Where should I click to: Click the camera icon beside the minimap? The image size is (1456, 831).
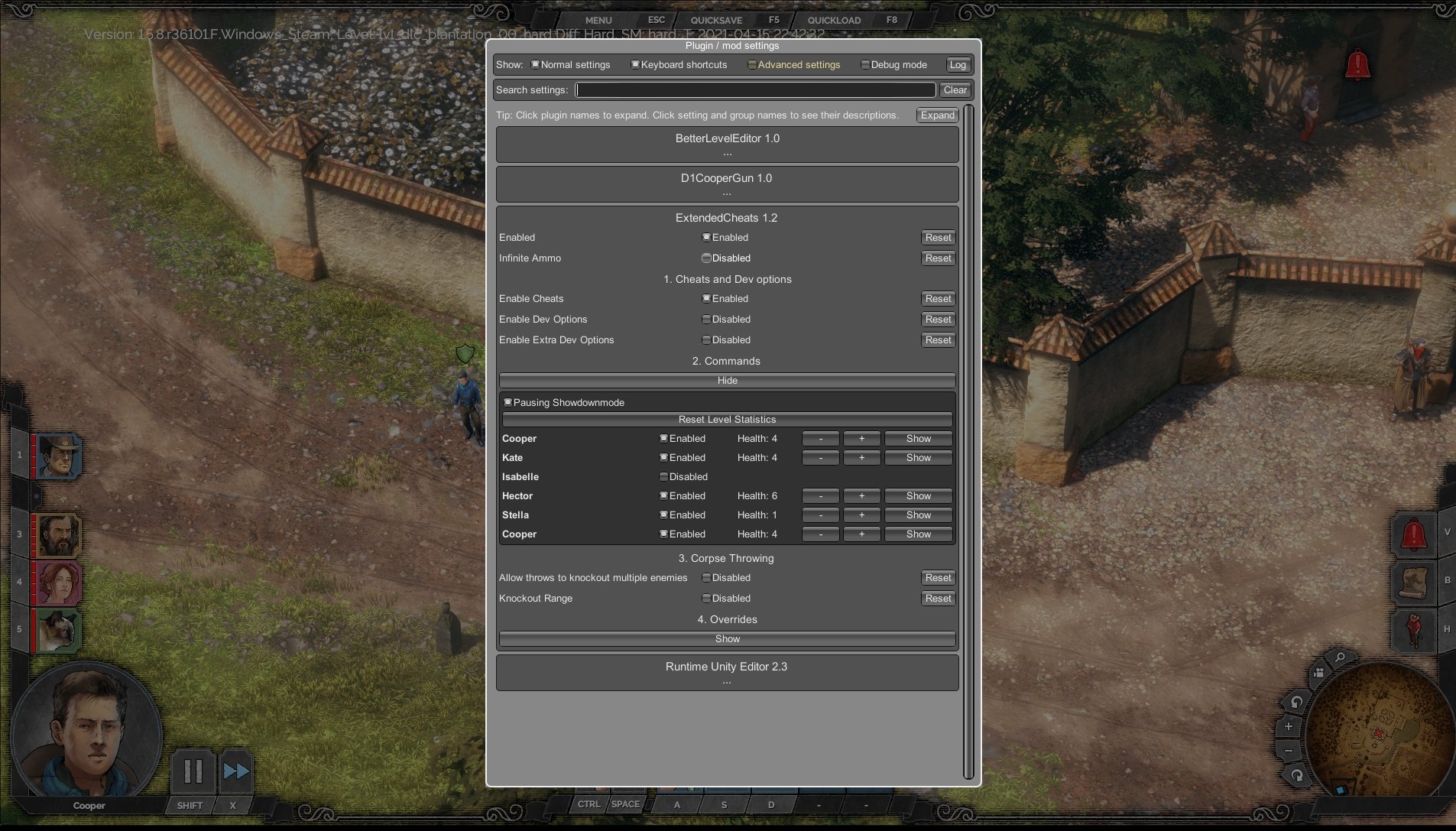1318,673
